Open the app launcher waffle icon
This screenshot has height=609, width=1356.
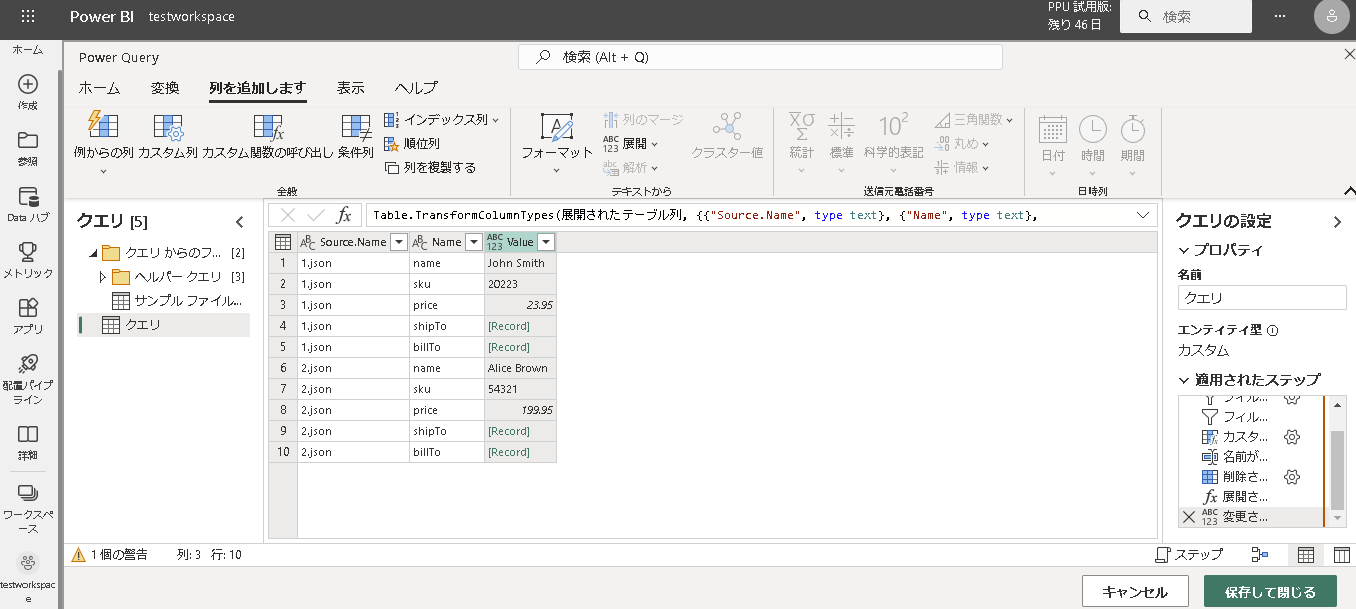tap(28, 16)
